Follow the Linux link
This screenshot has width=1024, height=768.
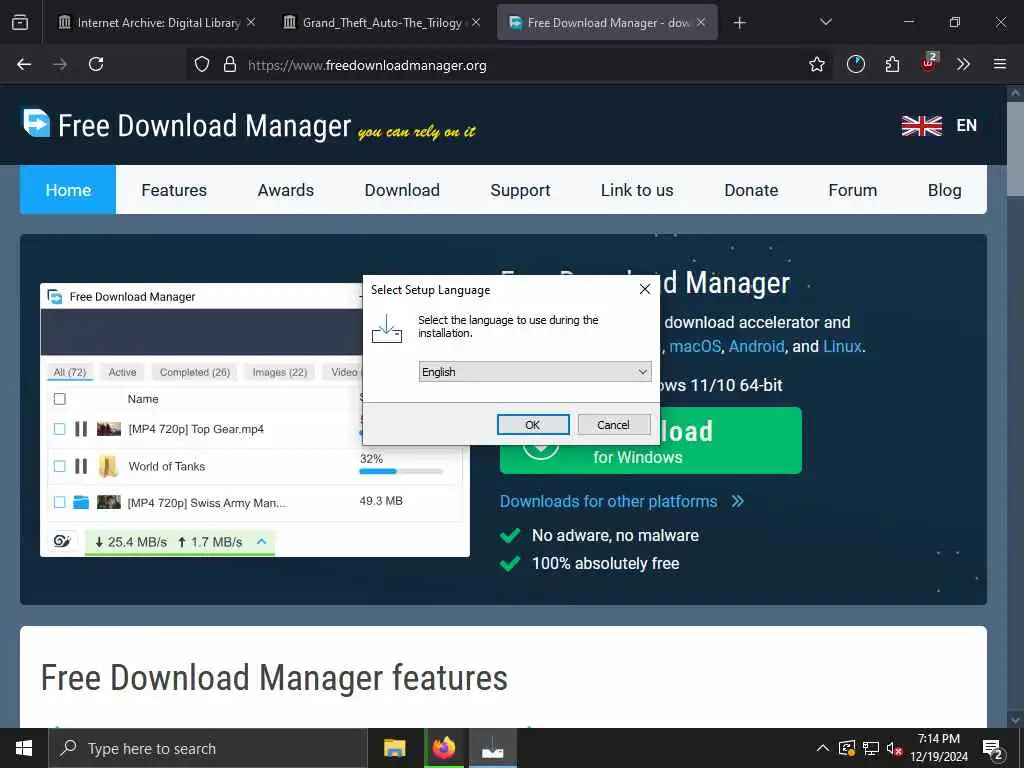[x=842, y=346]
